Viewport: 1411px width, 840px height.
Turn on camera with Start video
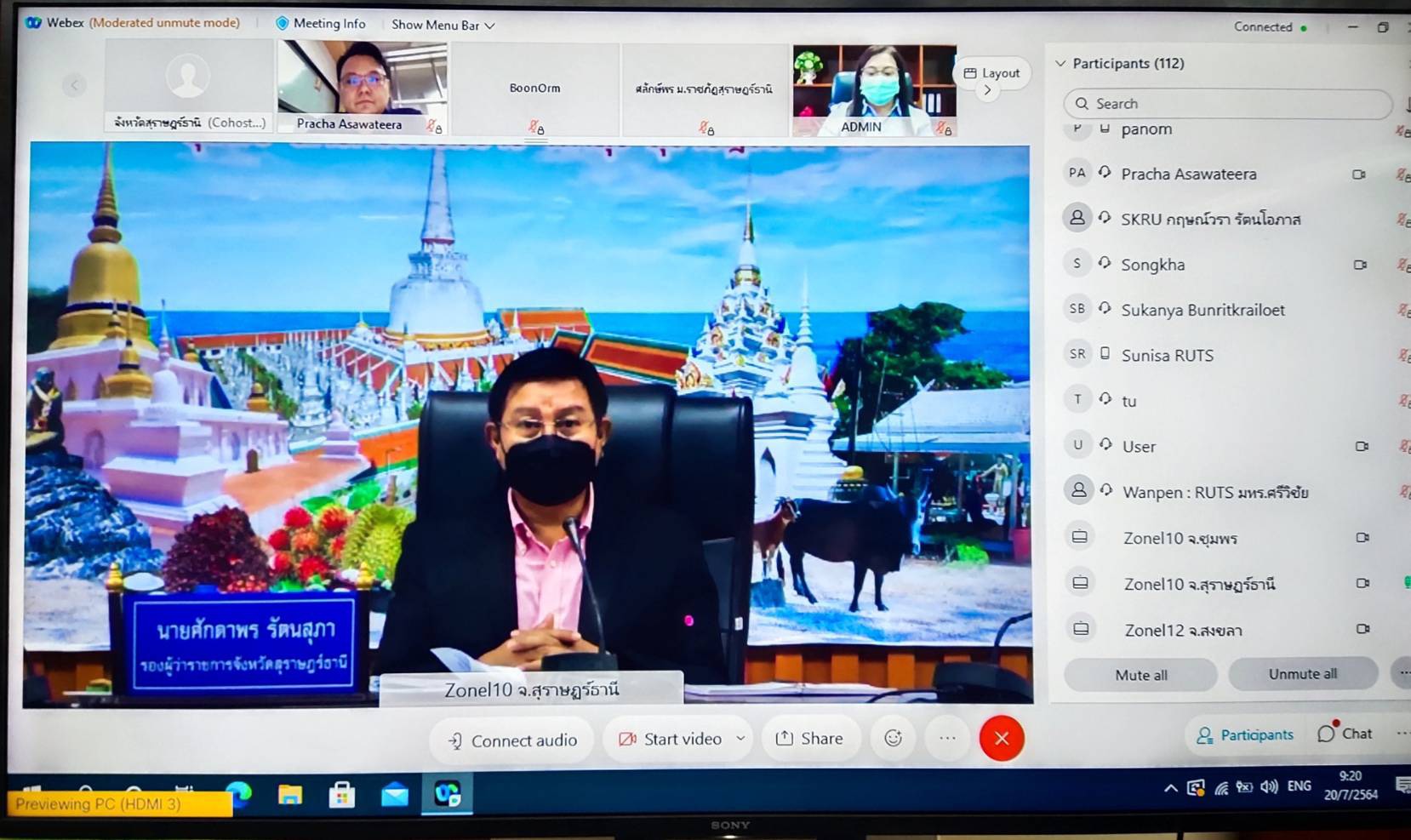pos(670,739)
